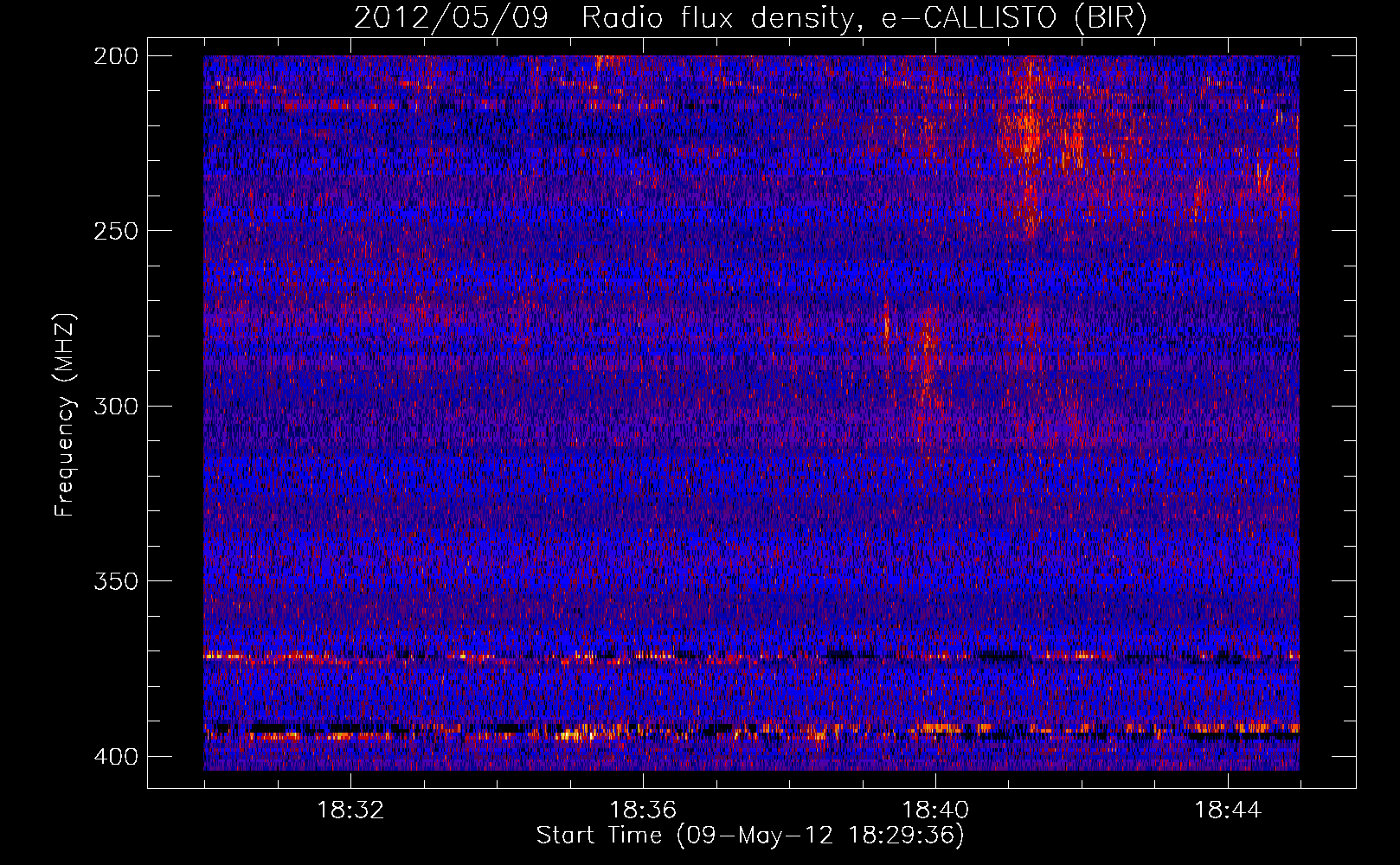The height and width of the screenshot is (865, 1400).
Task: Click the 300 frequency tick label
Action: pos(115,407)
